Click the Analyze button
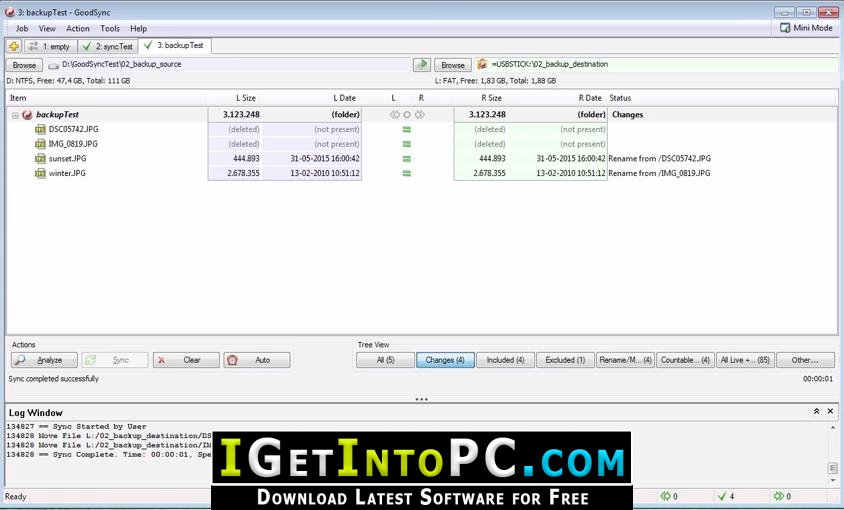Viewport: 844px width, 510px height. pyautogui.click(x=44, y=360)
